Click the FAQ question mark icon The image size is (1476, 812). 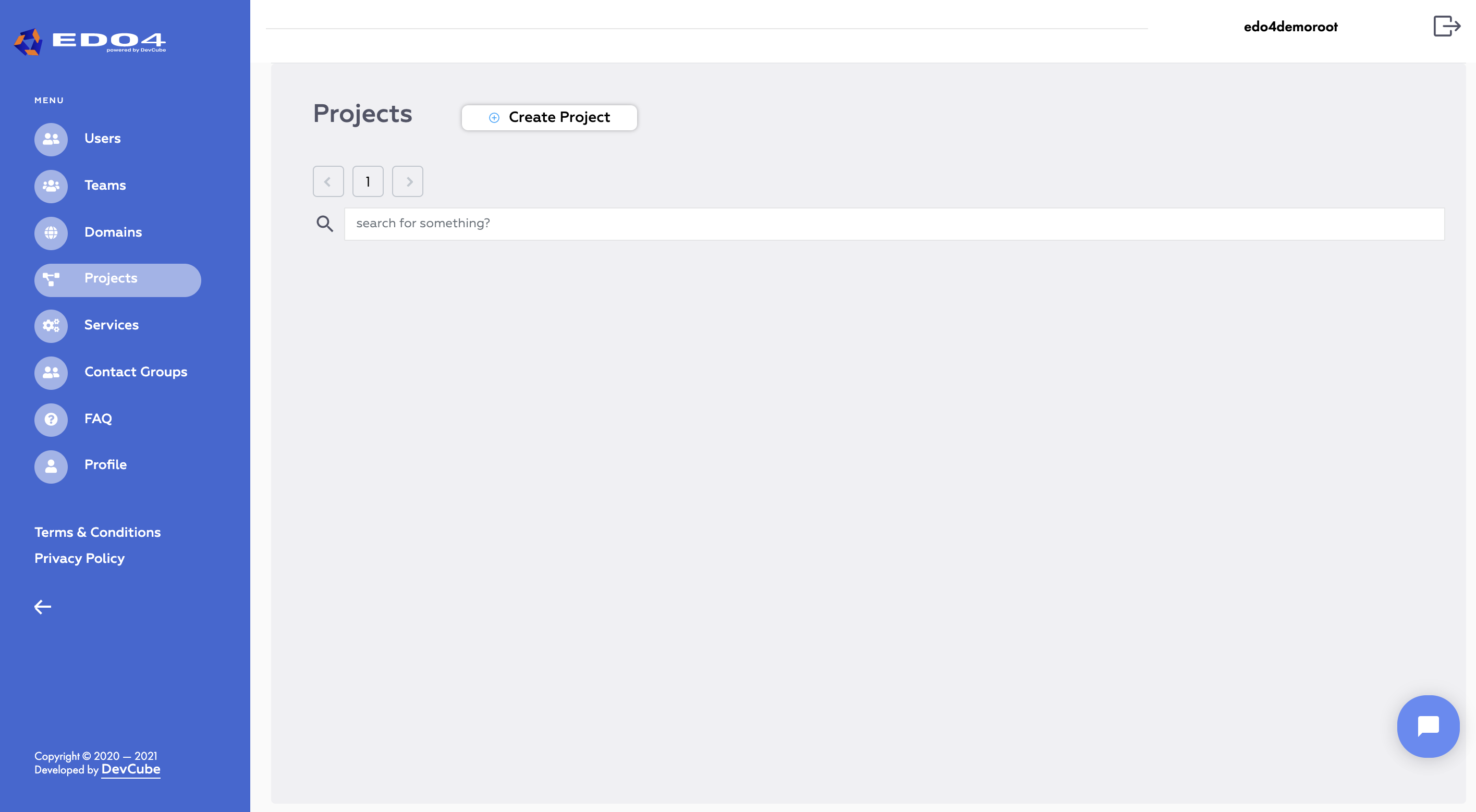(x=51, y=419)
